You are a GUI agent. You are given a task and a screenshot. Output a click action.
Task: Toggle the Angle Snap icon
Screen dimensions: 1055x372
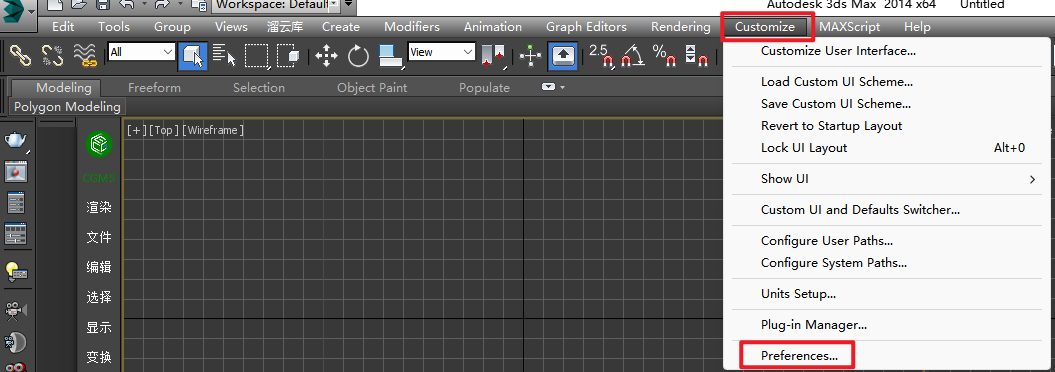pos(632,55)
